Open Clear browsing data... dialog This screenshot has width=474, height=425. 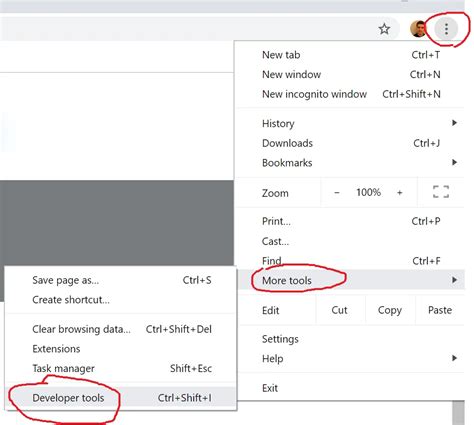[x=121, y=329]
